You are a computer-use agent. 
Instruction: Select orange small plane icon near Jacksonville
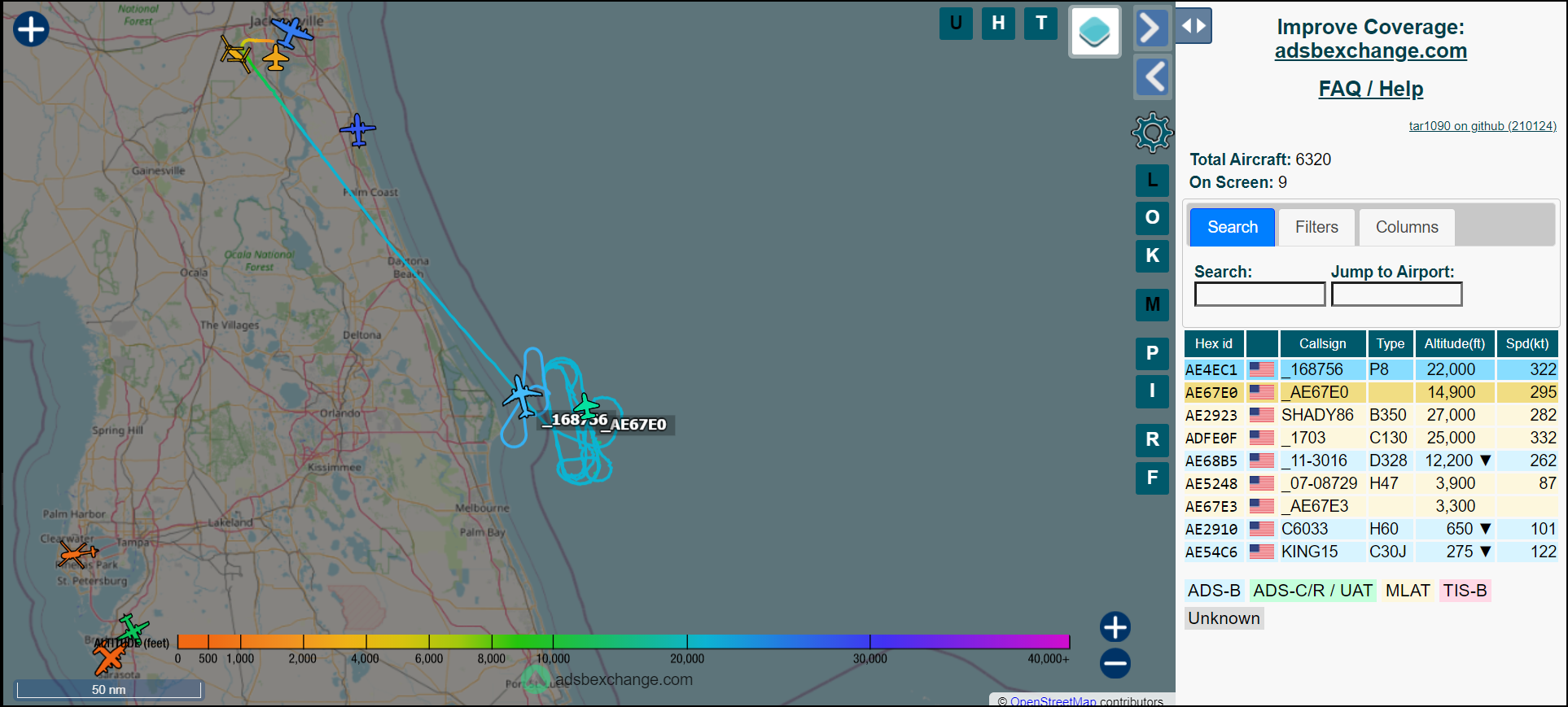tap(276, 58)
